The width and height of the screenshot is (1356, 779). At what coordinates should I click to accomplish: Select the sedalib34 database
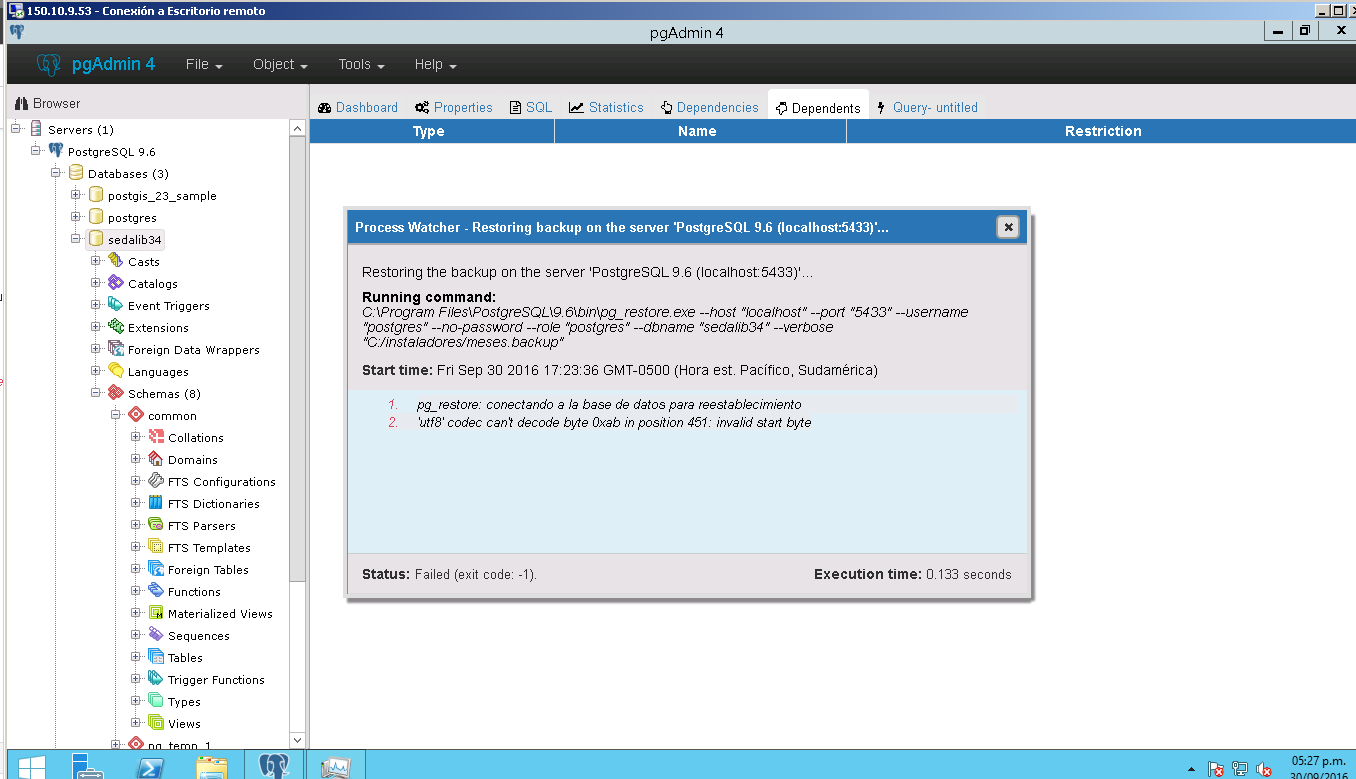click(x=134, y=240)
